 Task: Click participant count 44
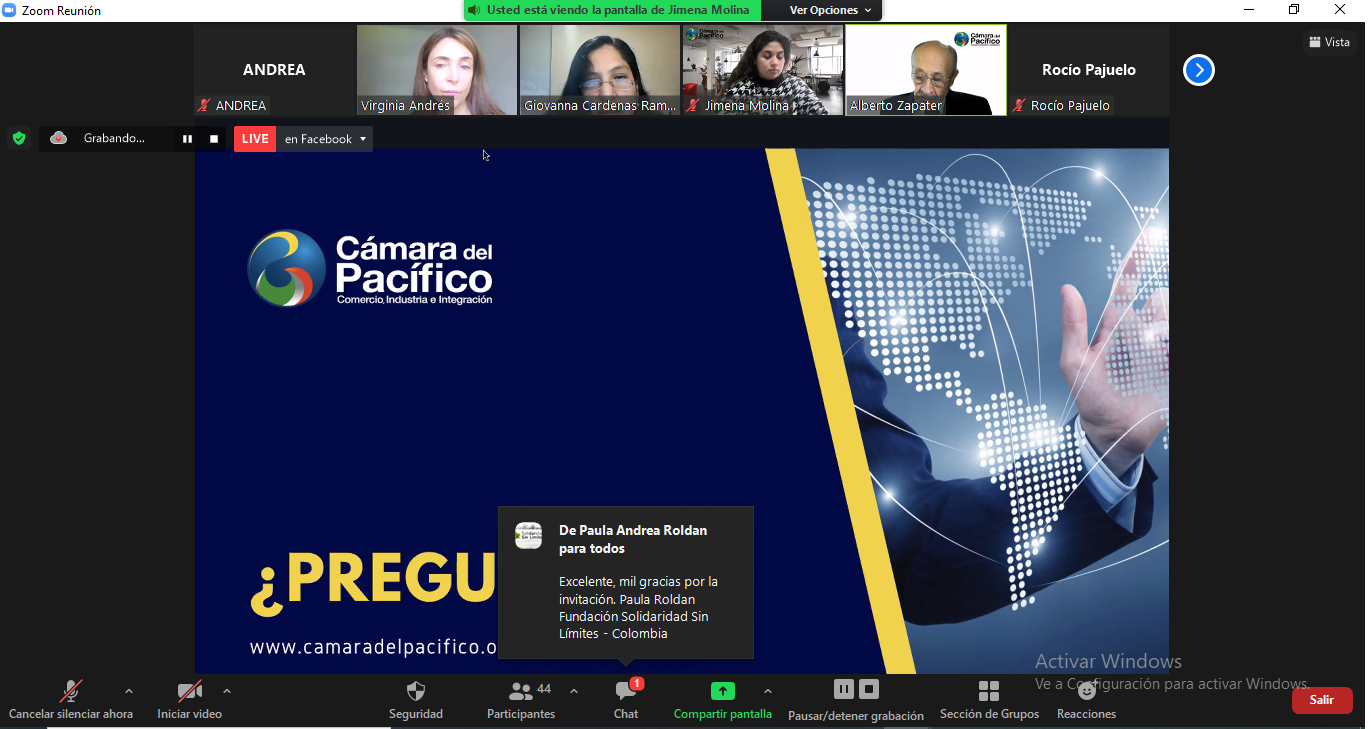pyautogui.click(x=544, y=689)
